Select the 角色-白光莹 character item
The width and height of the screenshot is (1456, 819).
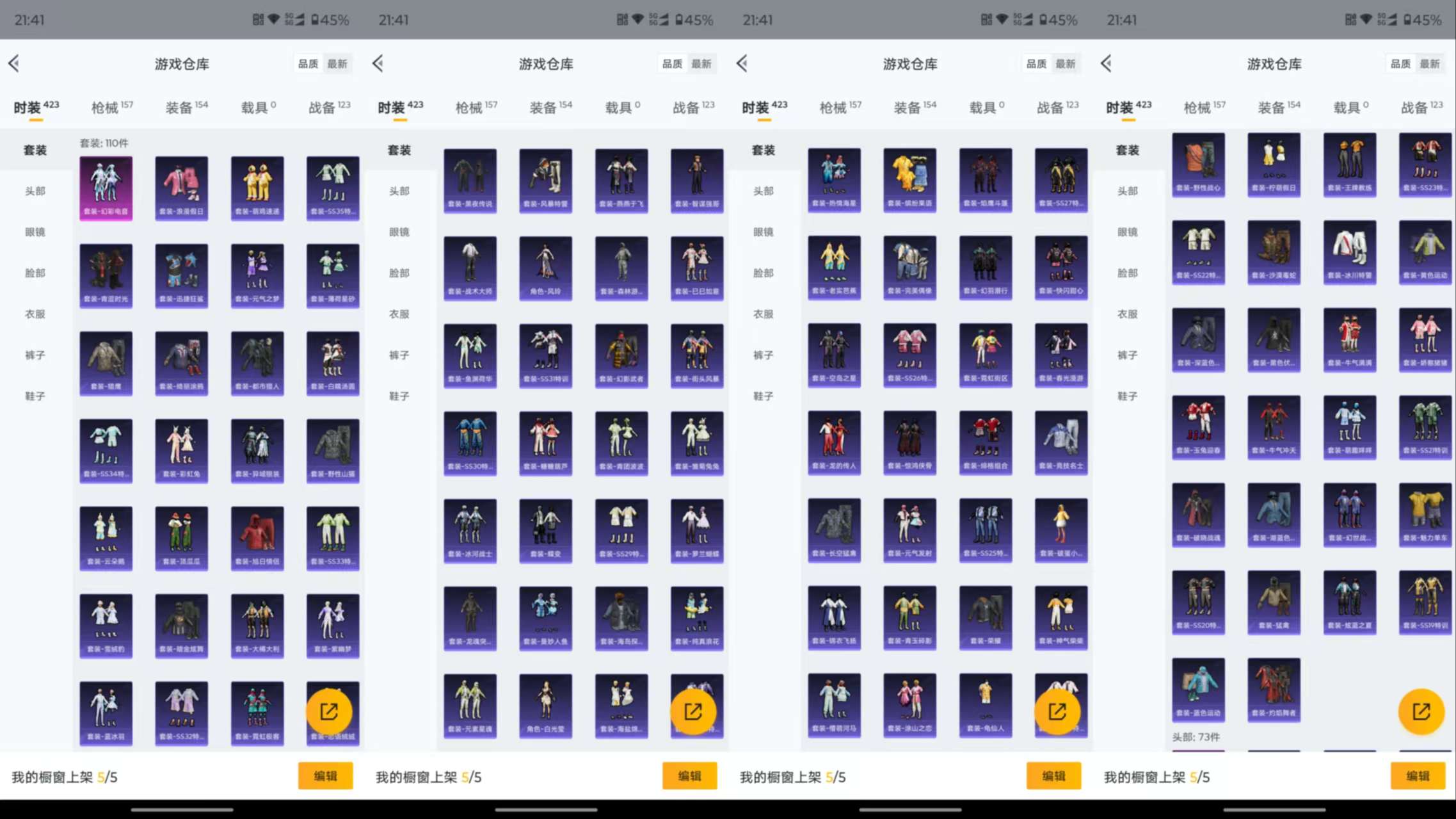[545, 705]
